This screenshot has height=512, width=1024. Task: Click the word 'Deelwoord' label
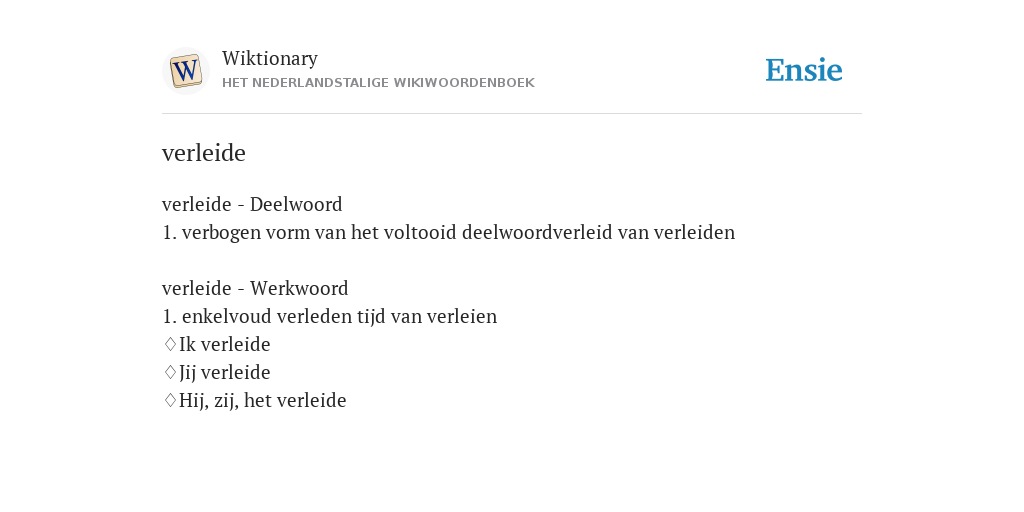point(296,204)
